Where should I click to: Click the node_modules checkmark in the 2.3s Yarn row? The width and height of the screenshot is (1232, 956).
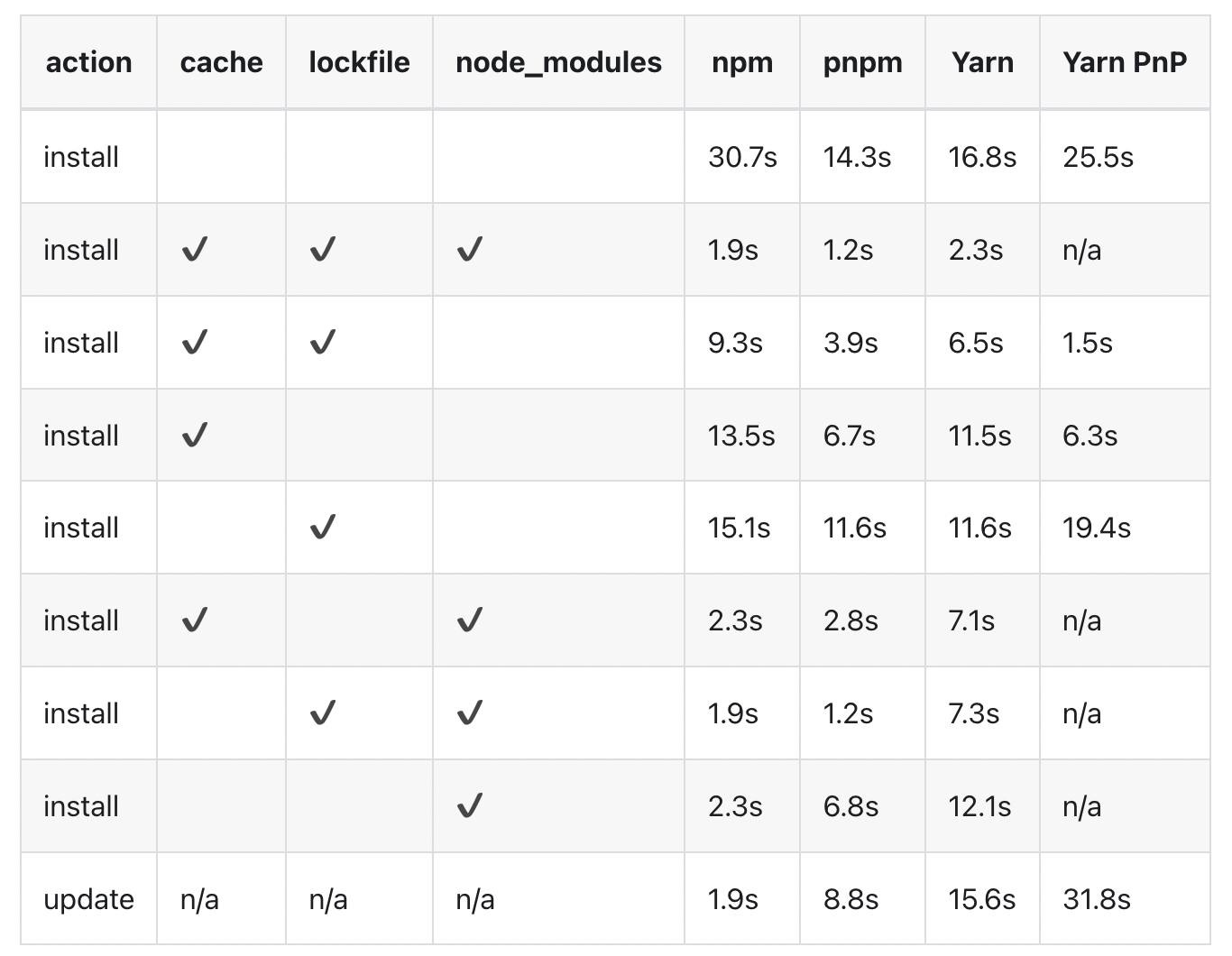click(x=469, y=250)
